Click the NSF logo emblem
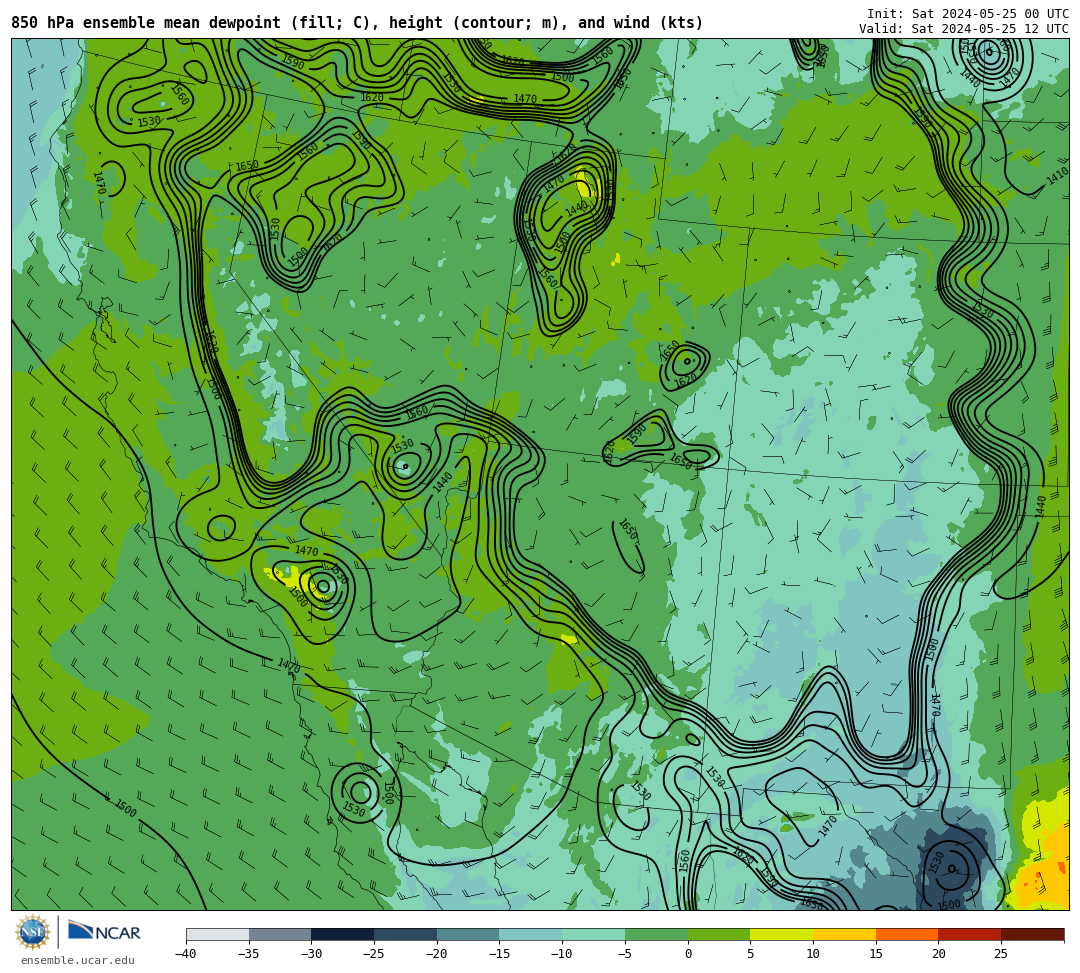Viewport: 1080px width, 973px height. pyautogui.click(x=33, y=932)
